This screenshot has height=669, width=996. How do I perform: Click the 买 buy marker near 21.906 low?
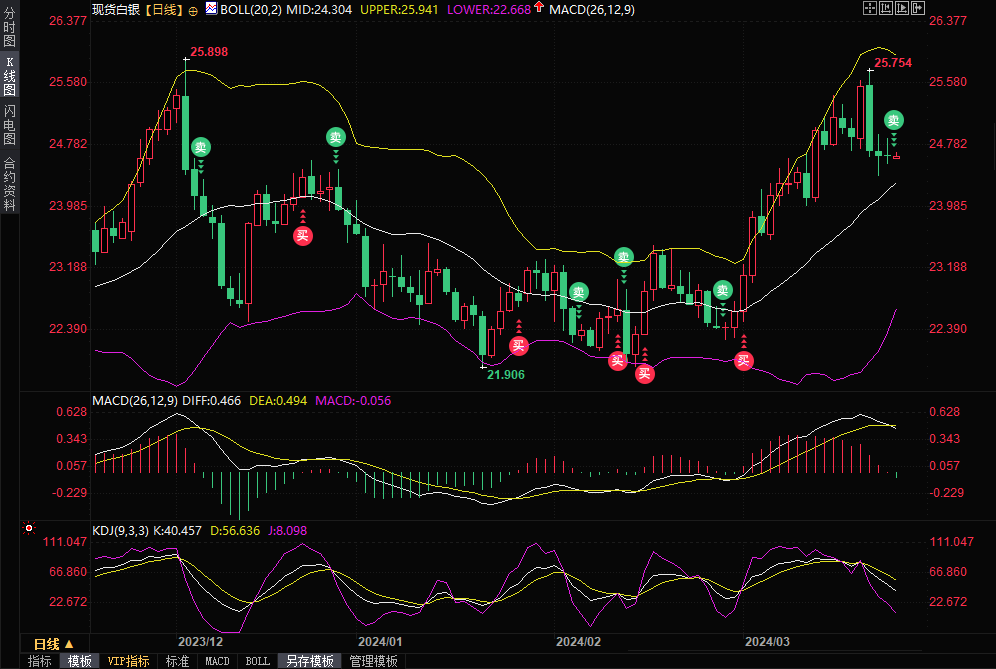(x=518, y=346)
